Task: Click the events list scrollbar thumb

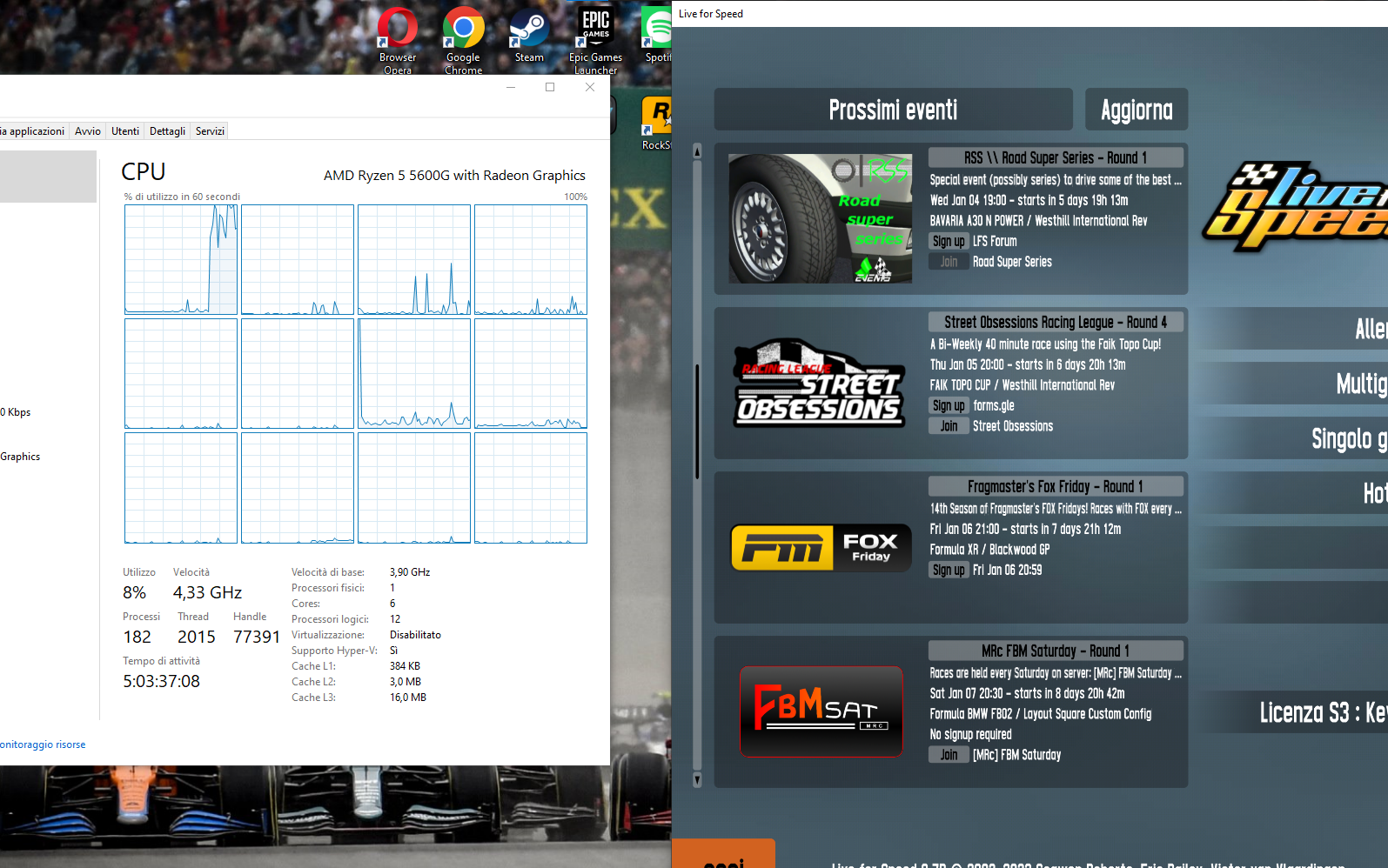Action: 697,421
